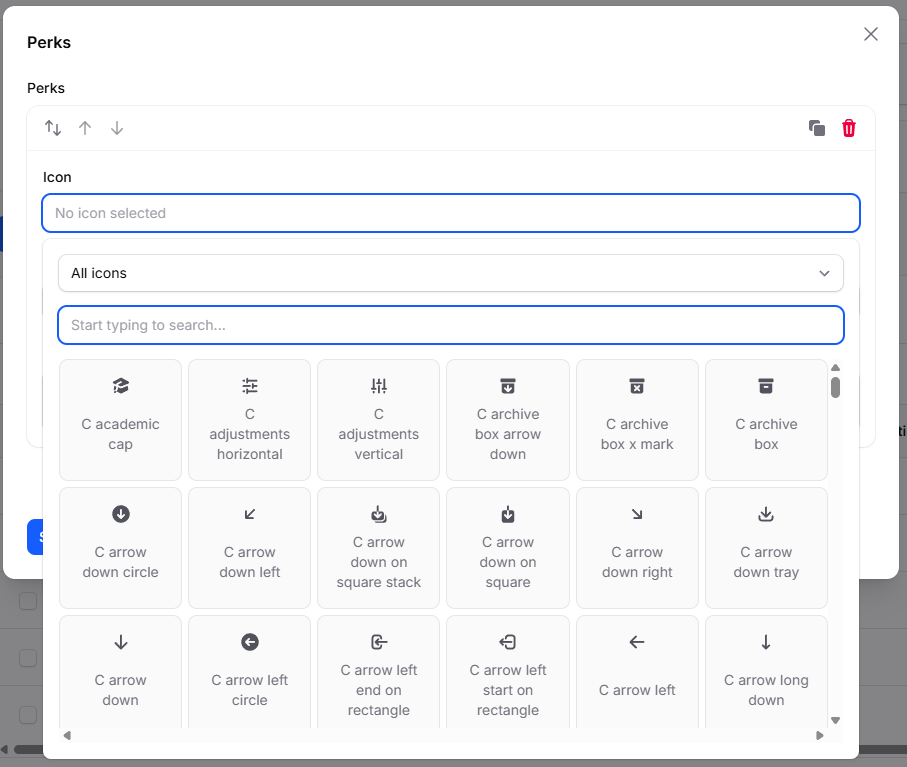Image resolution: width=907 pixels, height=767 pixels.
Task: Duplicate the perk with the copy icon
Action: point(817,128)
